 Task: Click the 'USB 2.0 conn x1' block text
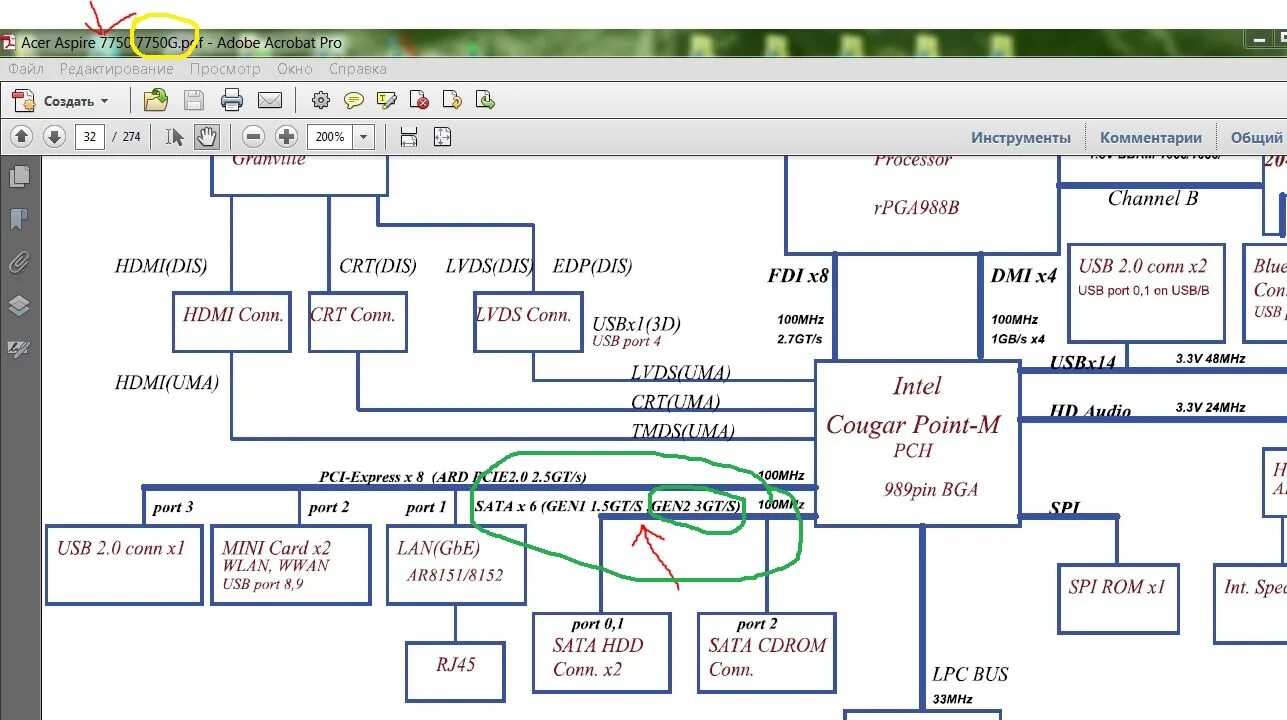point(121,548)
